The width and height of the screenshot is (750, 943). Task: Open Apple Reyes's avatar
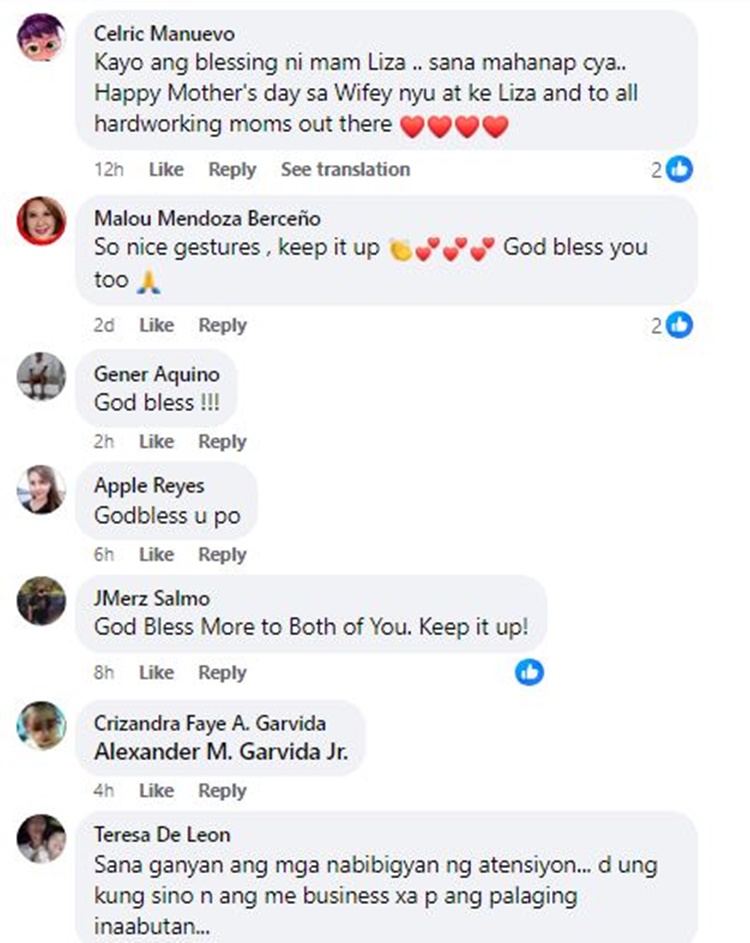point(41,489)
